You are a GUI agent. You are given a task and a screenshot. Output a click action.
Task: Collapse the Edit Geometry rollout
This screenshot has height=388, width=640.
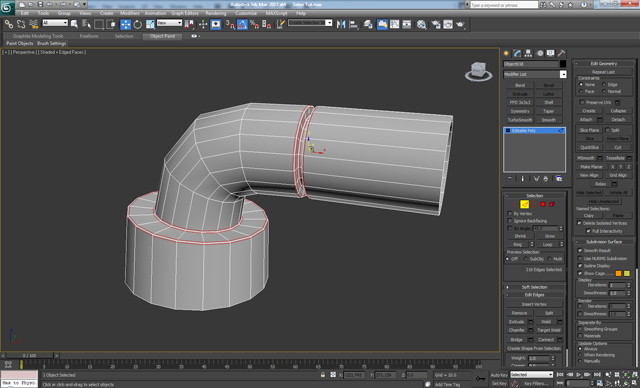604,63
